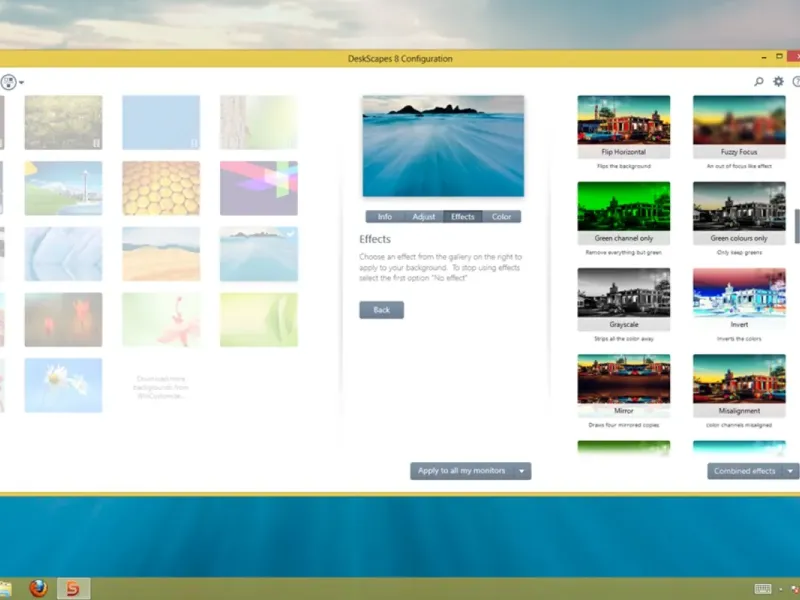Apply the Mirror effect
800x600 pixels.
[x=623, y=385]
